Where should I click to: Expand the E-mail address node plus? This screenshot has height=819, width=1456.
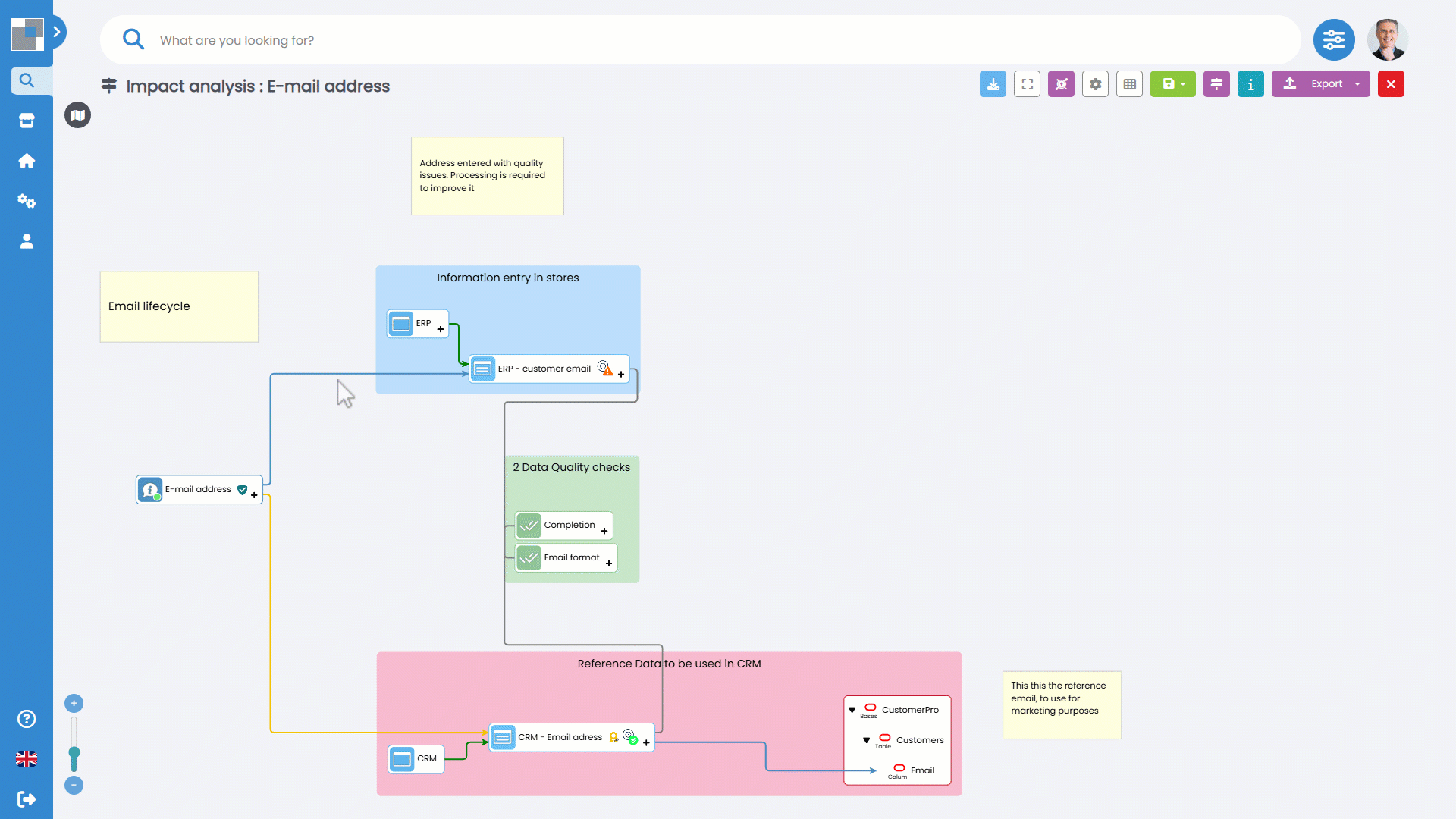(254, 495)
